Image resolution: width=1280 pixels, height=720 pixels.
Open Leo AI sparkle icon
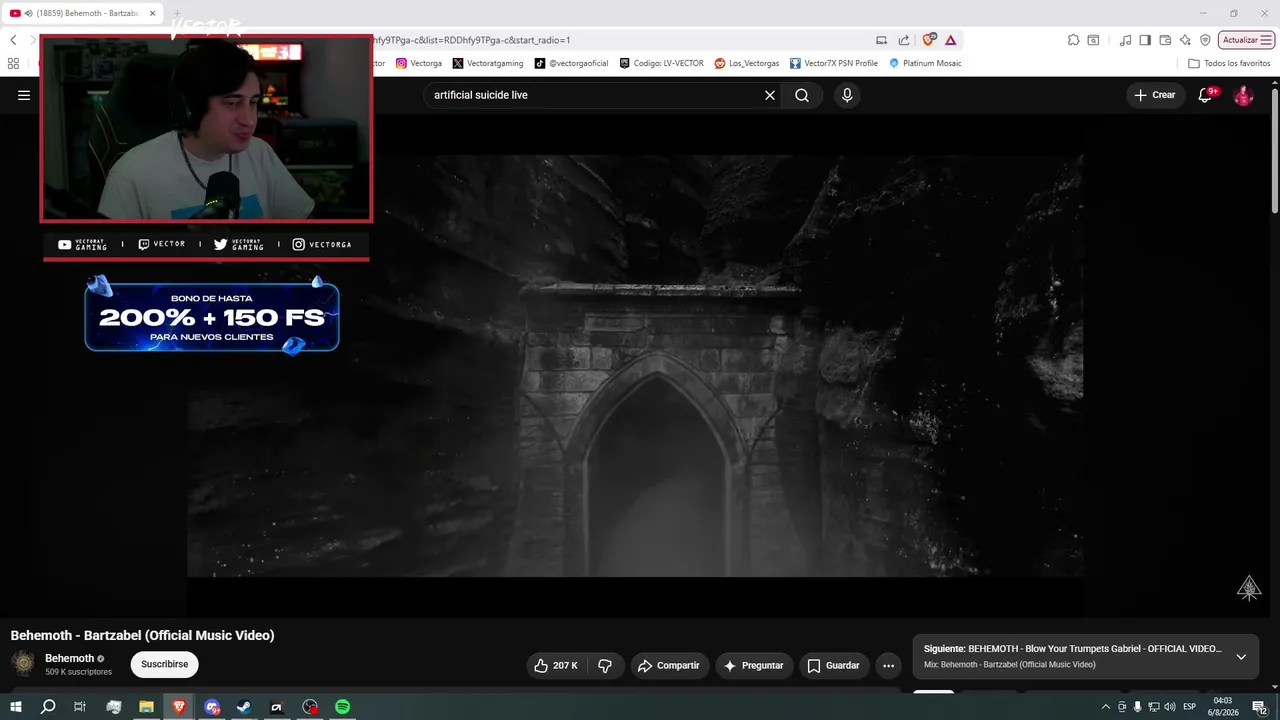(1185, 40)
